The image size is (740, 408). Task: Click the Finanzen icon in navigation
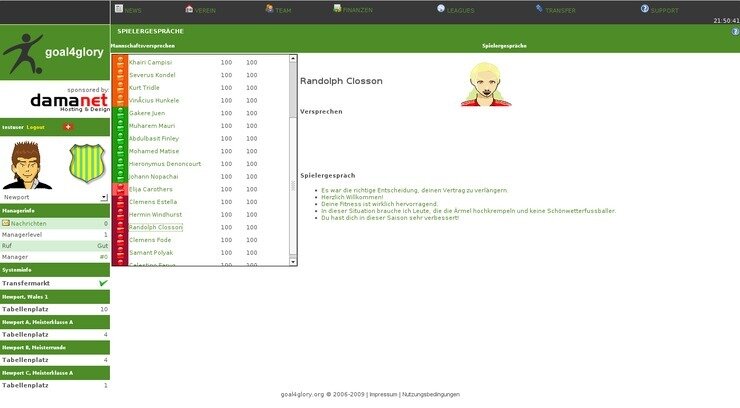click(338, 8)
